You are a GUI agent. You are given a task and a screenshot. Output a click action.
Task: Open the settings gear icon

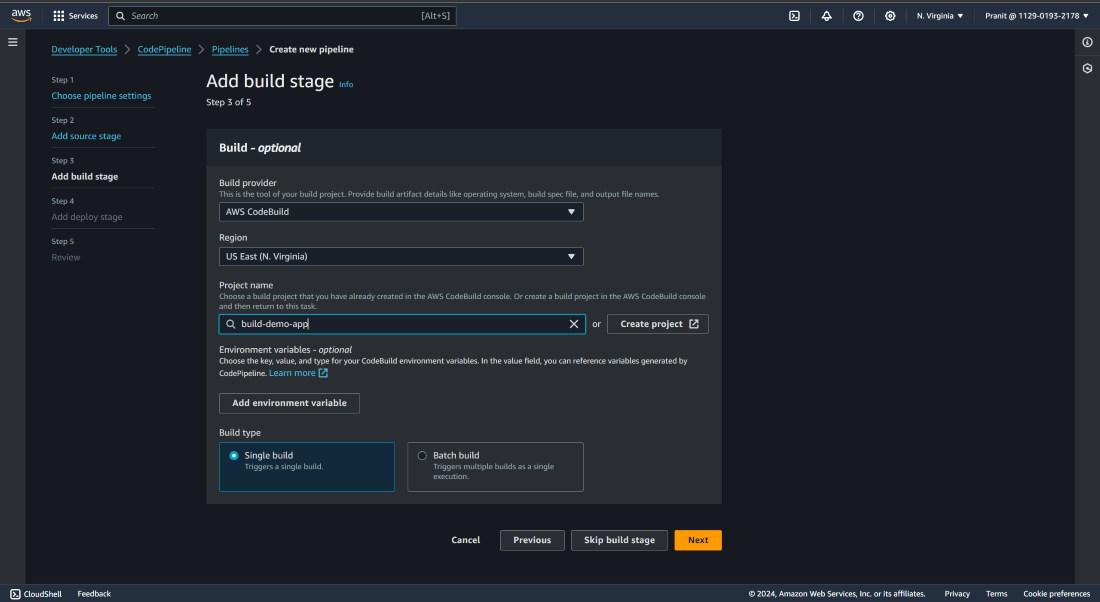coord(890,15)
